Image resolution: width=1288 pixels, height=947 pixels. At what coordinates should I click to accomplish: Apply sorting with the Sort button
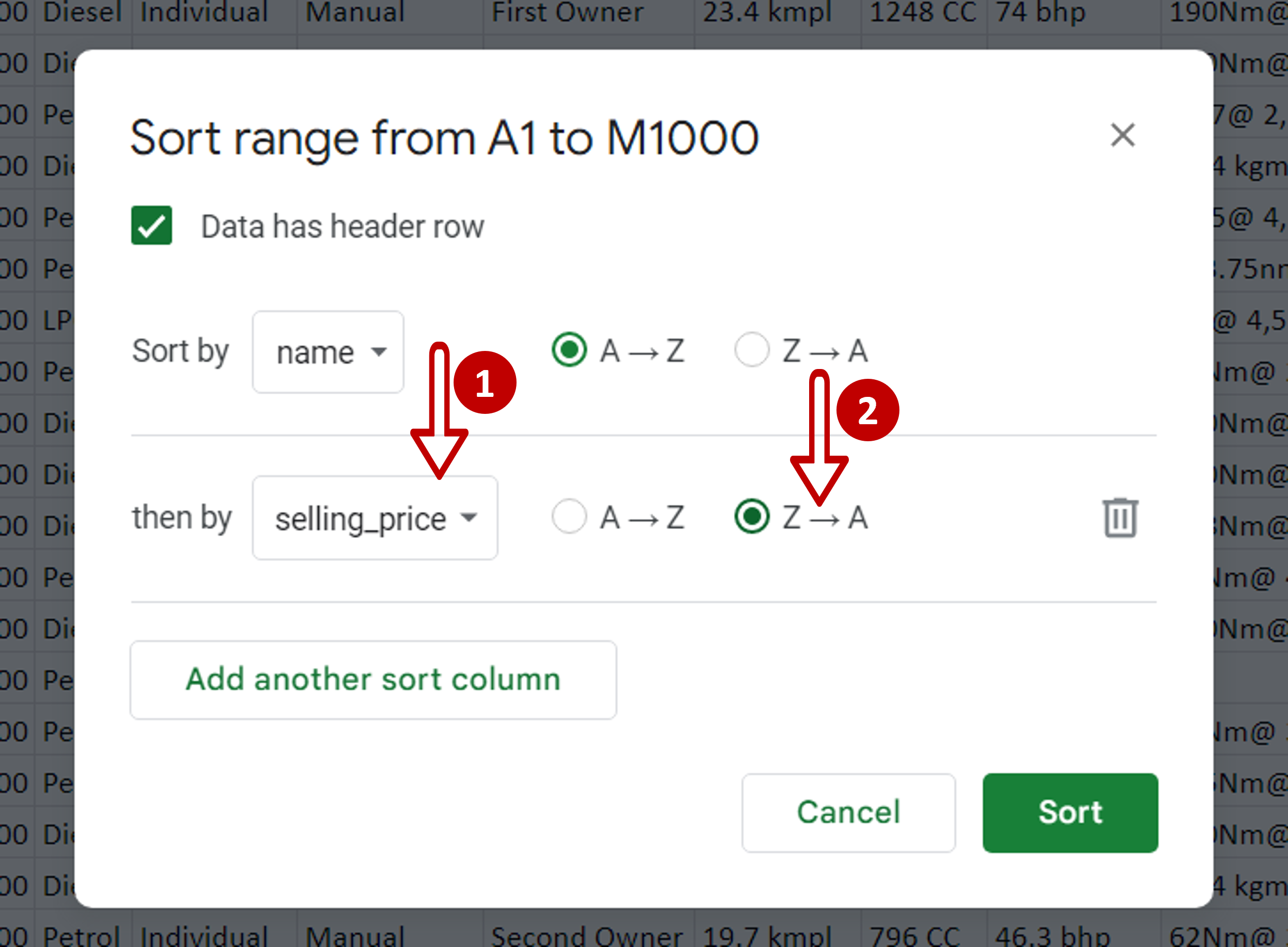1070,813
